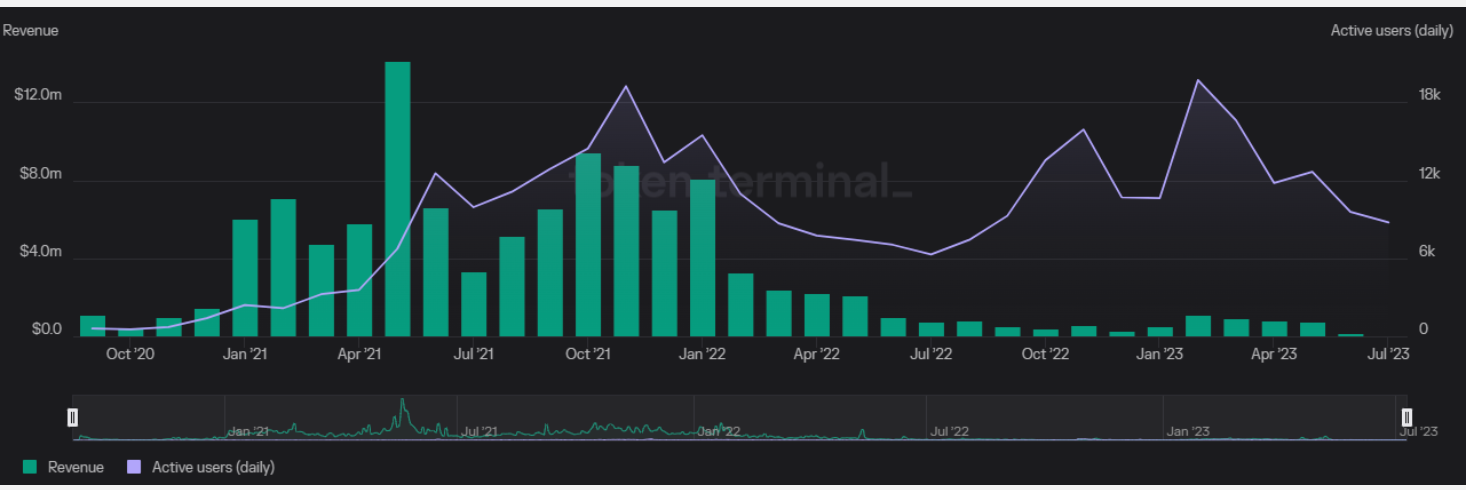
Task: Select the Dec '21 revenue bar
Action: click(x=665, y=274)
